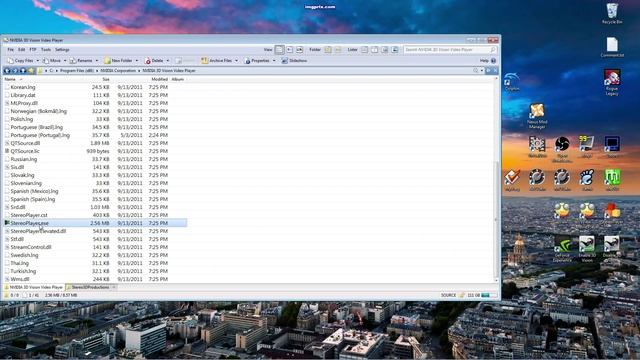Screen dimensions: 640x360
Task: Open the Rogue Legacy desktop shortcut
Action: [612, 82]
